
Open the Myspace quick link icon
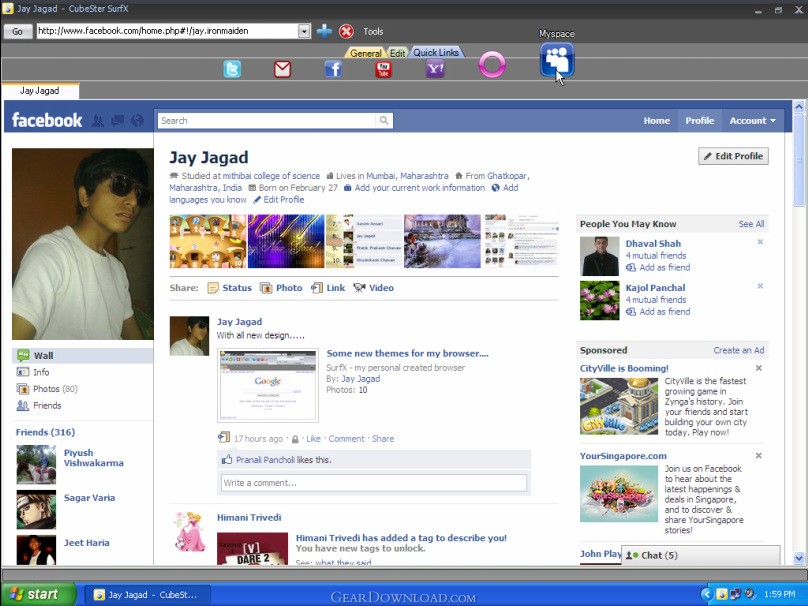pos(557,60)
